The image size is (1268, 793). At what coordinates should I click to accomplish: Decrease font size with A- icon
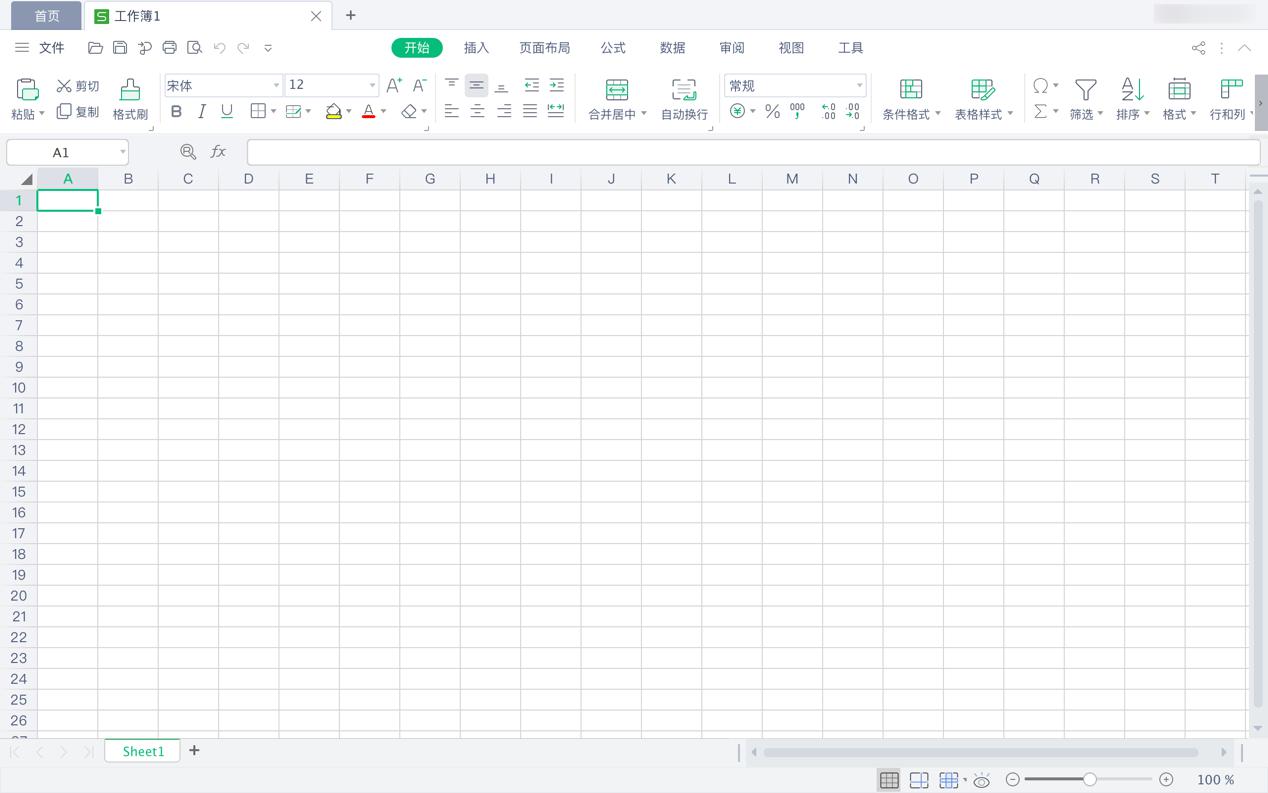pyautogui.click(x=420, y=85)
